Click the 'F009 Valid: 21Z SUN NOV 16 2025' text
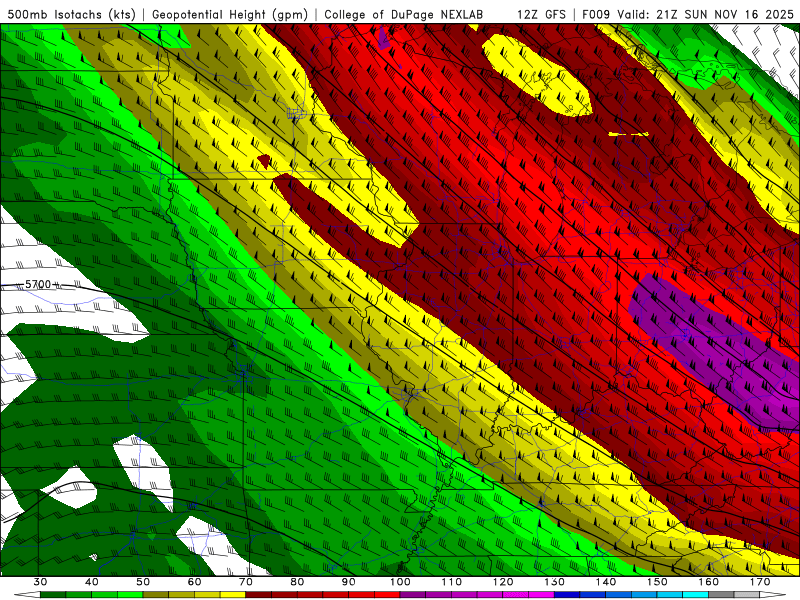 pyautogui.click(x=688, y=14)
